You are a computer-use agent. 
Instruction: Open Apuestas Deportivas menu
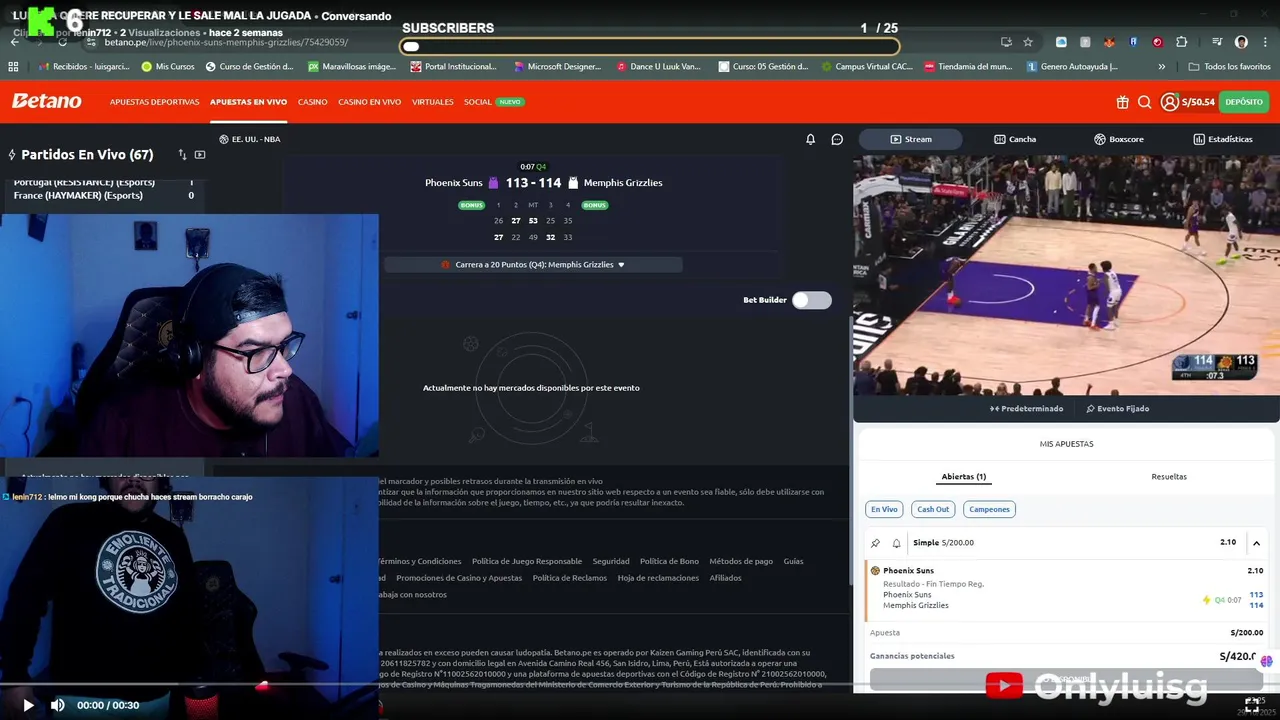[x=154, y=102]
